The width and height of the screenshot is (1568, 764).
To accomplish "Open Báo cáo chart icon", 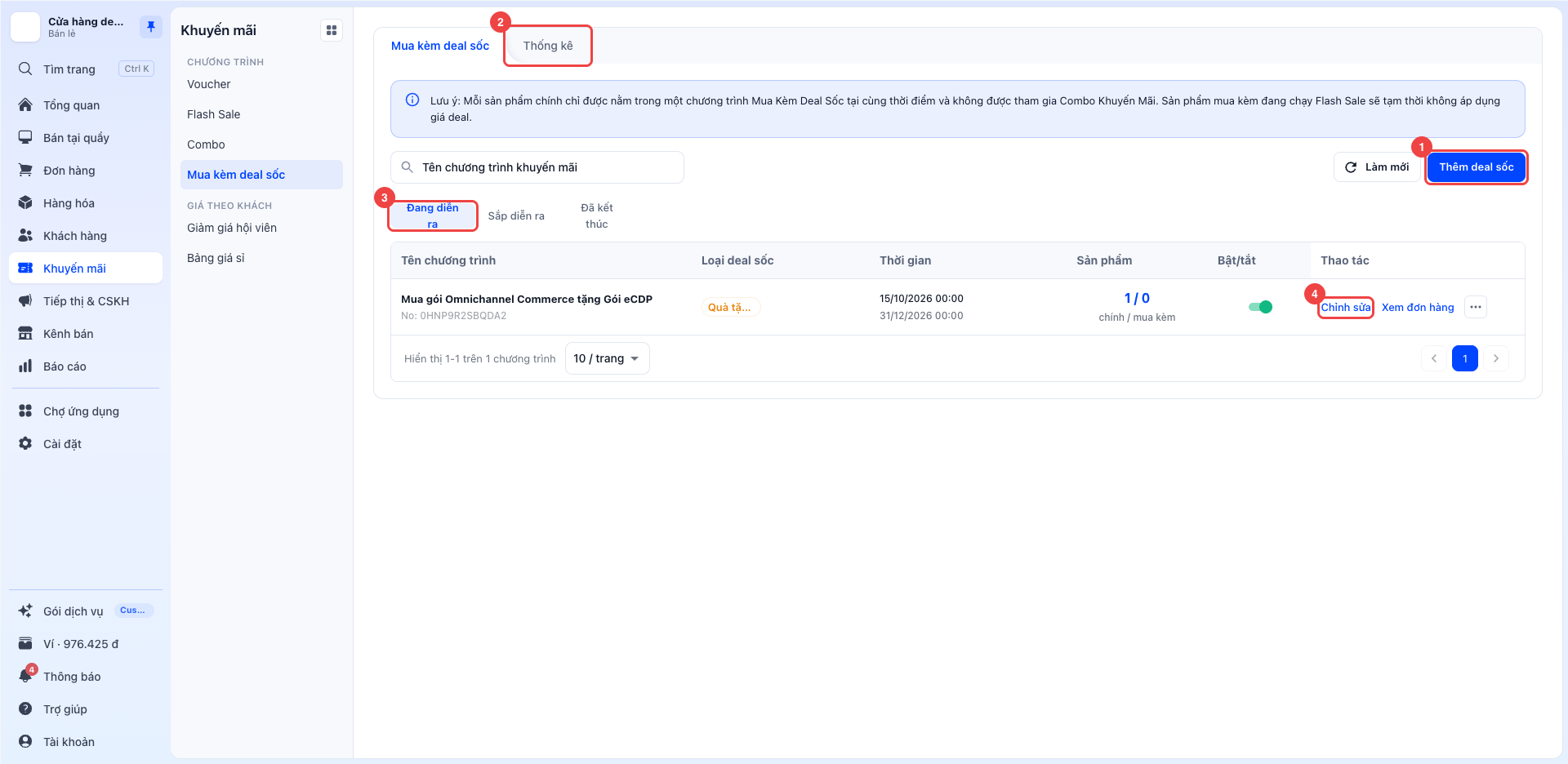I will 25,366.
